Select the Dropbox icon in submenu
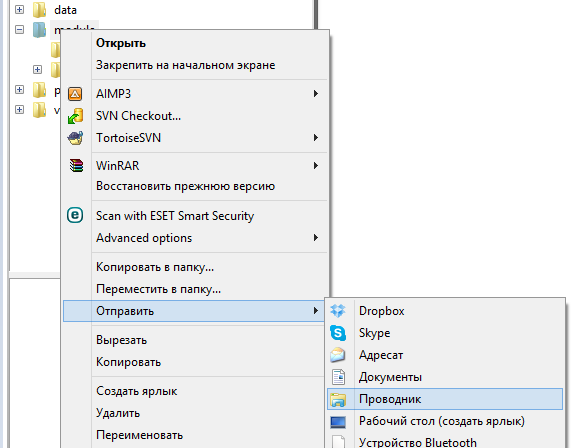573x448 pixels. pos(338,311)
